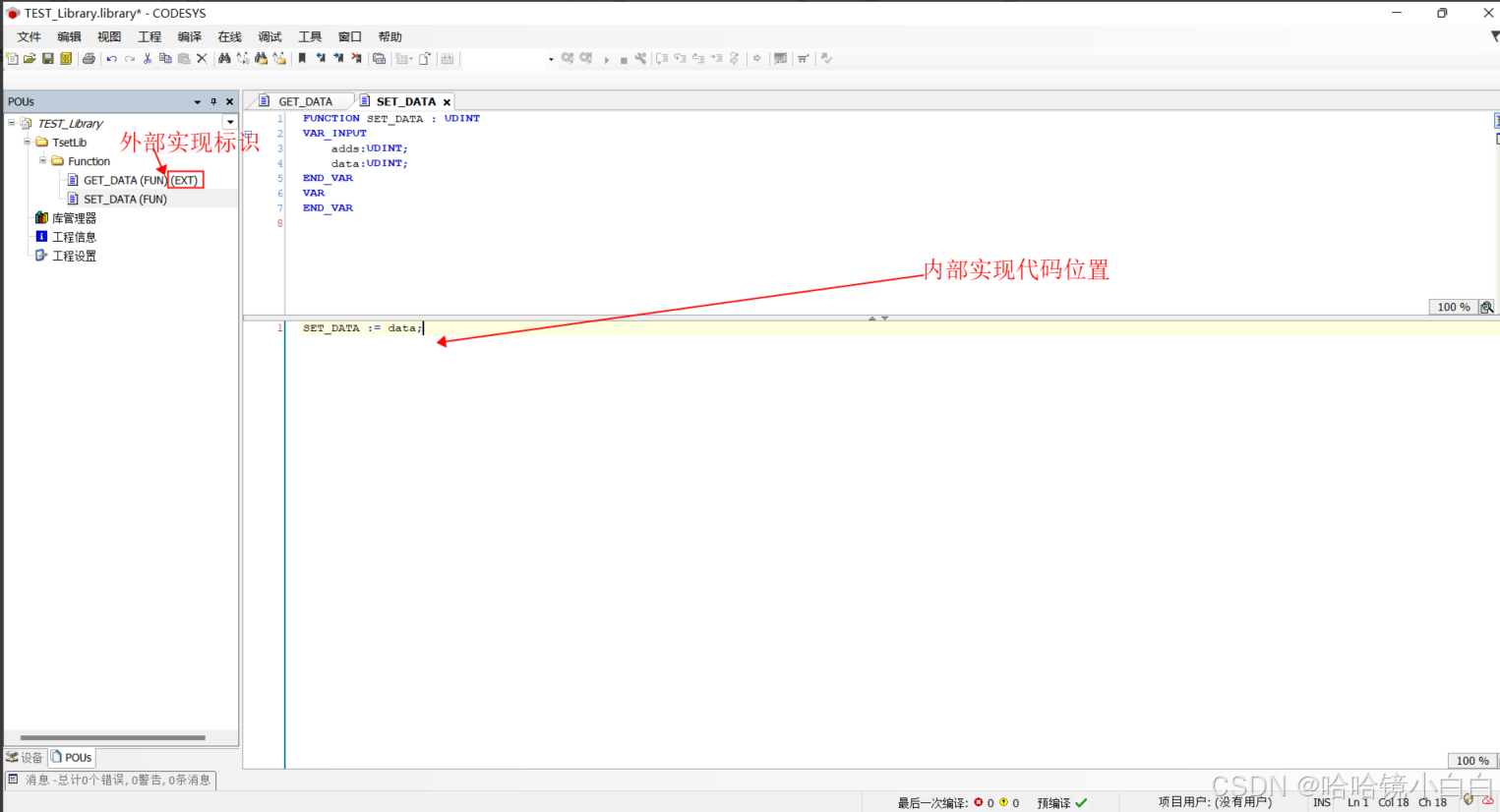Open the 文件 menu
Image resolution: width=1500 pixels, height=812 pixels.
point(29,36)
